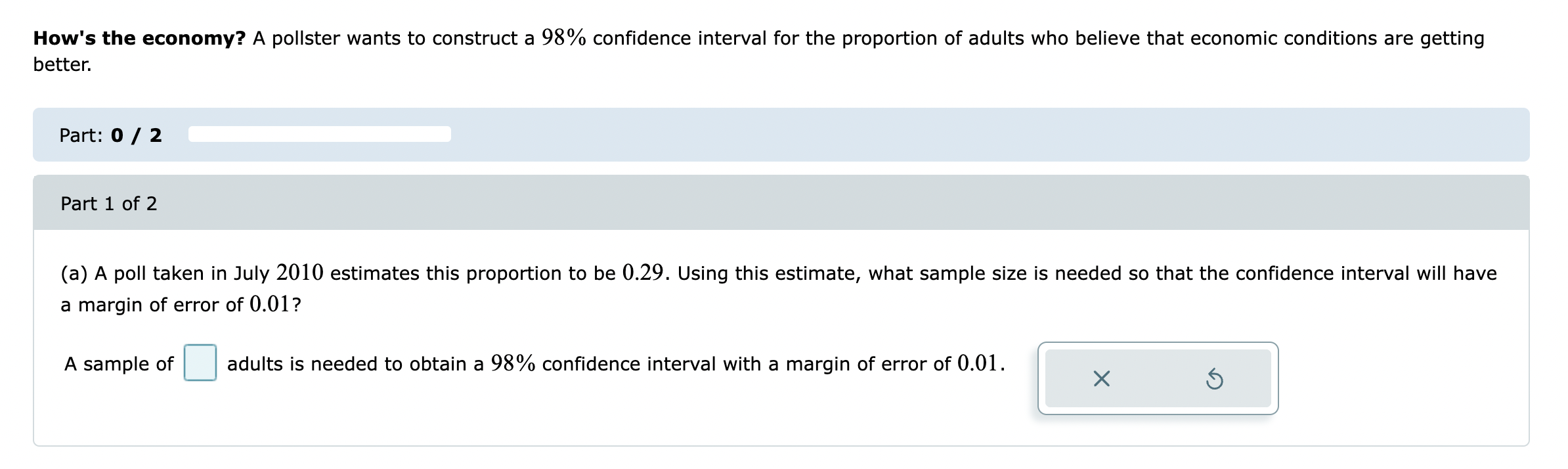Click the answer tools panel background
1568x469 pixels.
tap(1158, 378)
